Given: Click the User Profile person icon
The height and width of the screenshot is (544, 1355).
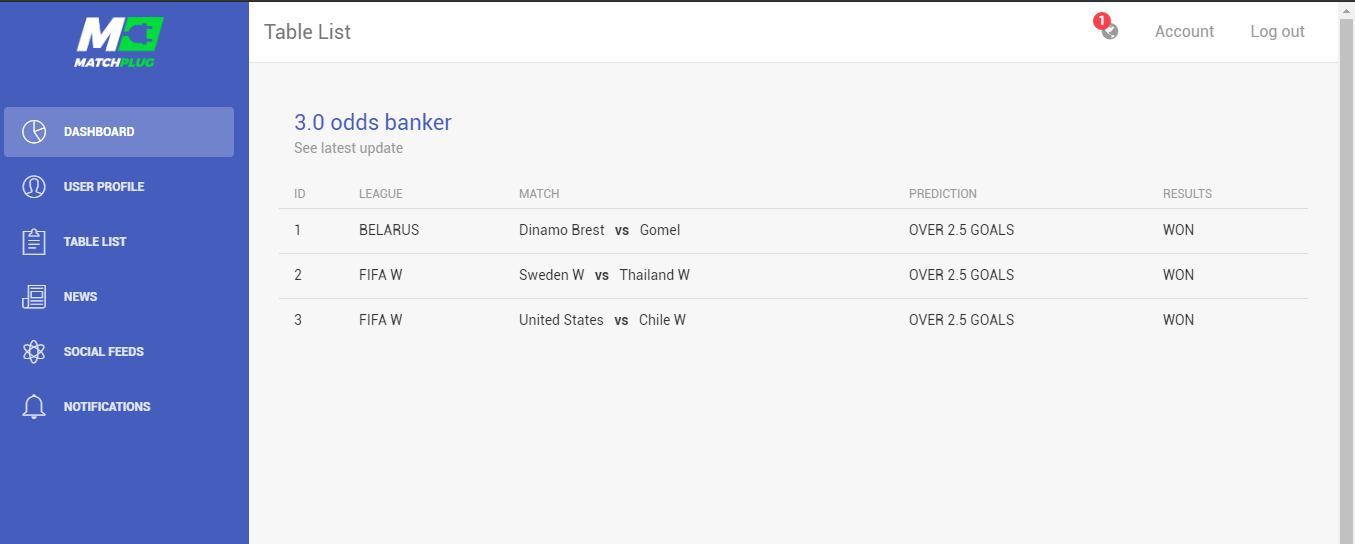Looking at the screenshot, I should point(34,187).
